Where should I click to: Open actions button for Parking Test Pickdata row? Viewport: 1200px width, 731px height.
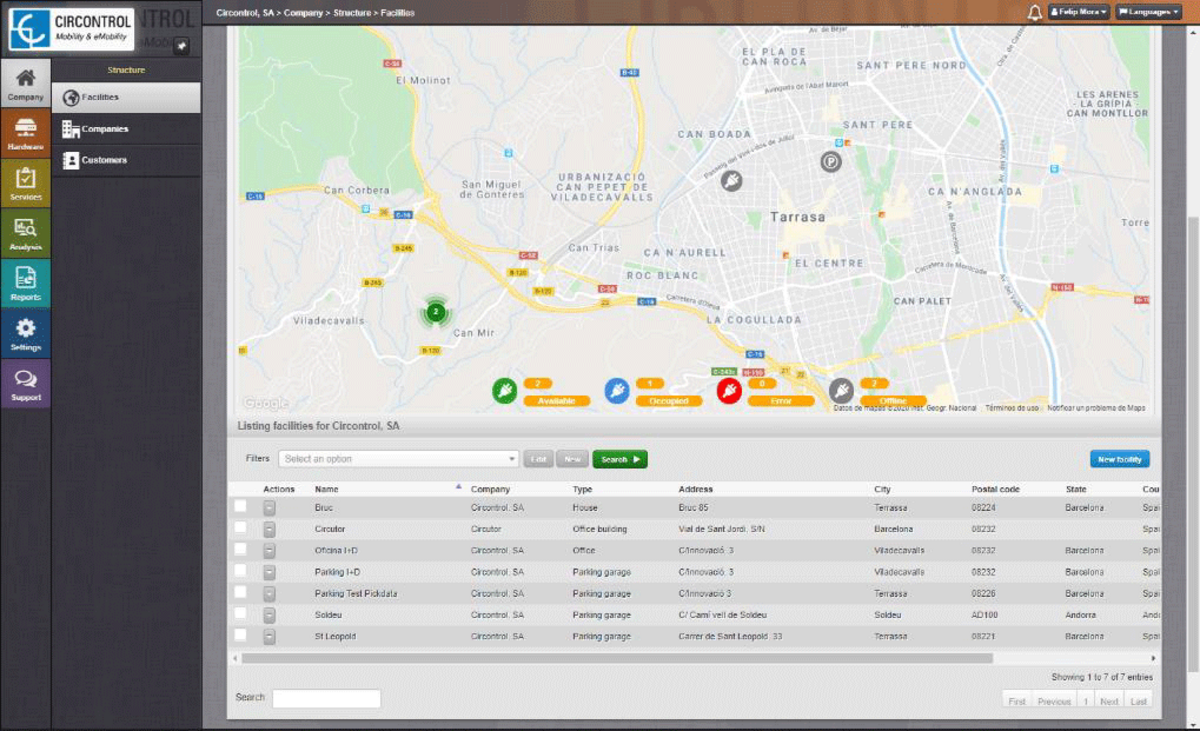(x=269, y=594)
